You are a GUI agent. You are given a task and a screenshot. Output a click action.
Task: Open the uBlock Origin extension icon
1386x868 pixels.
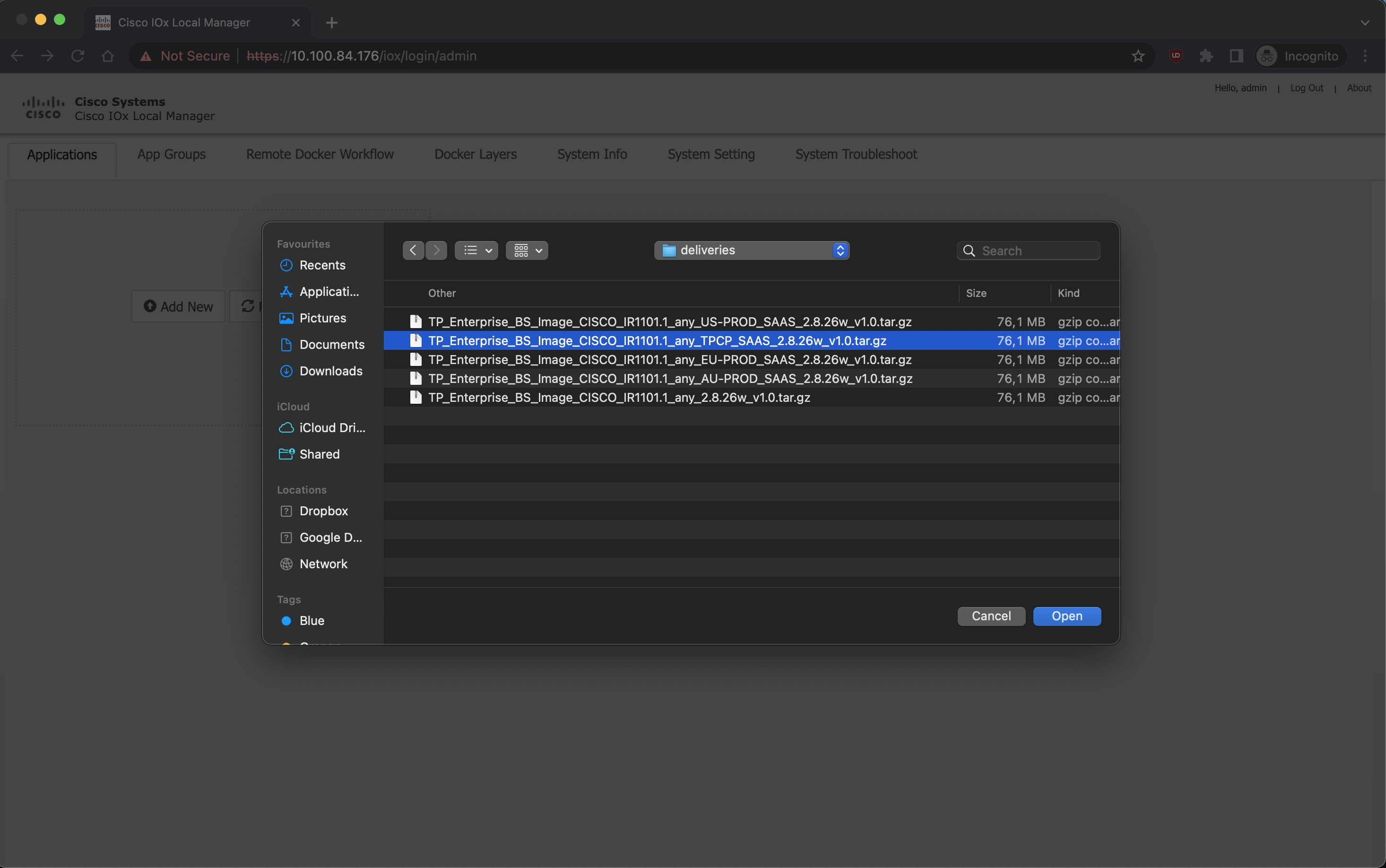[x=1175, y=56]
